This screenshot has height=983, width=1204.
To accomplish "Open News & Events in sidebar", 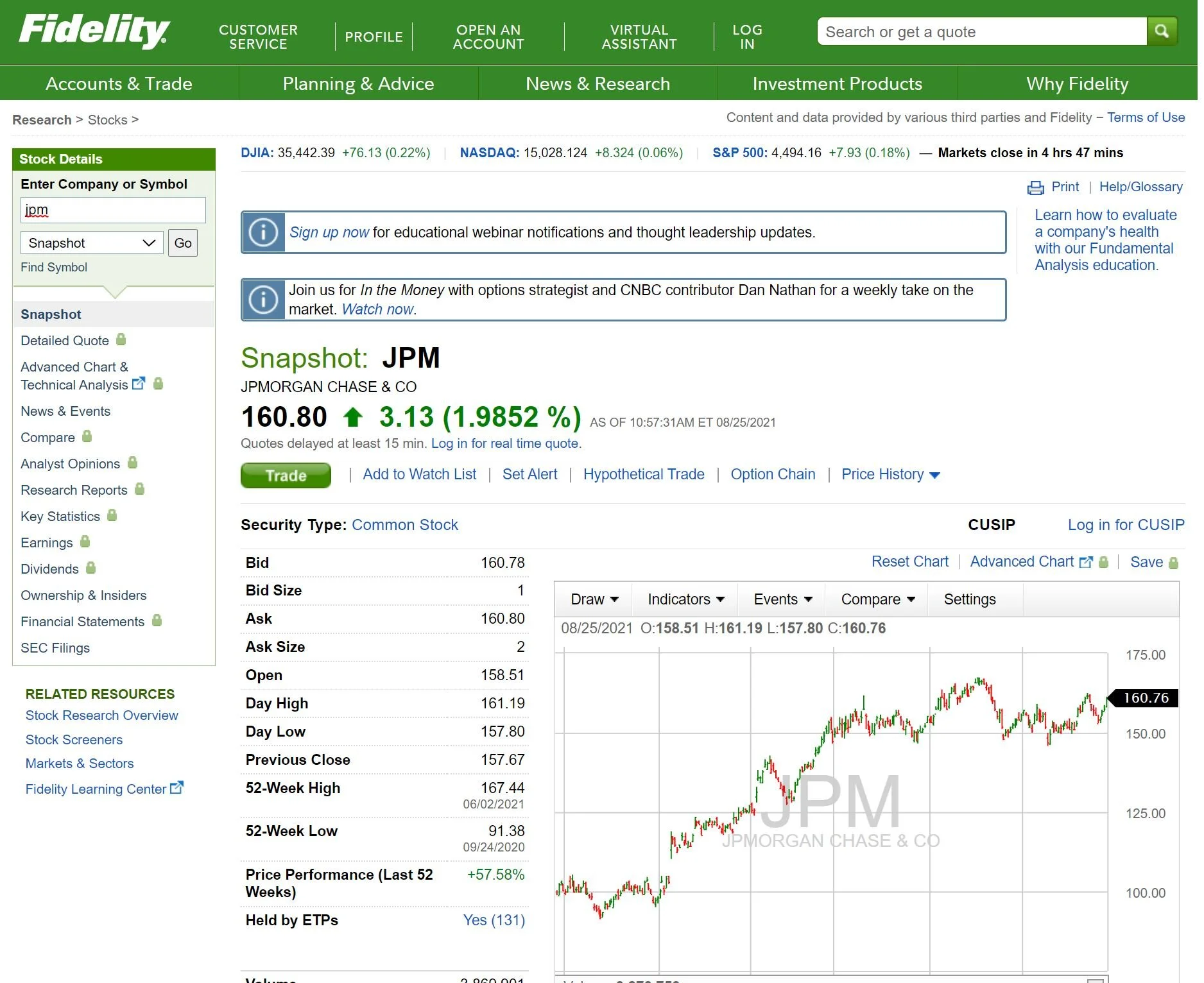I will click(x=65, y=411).
